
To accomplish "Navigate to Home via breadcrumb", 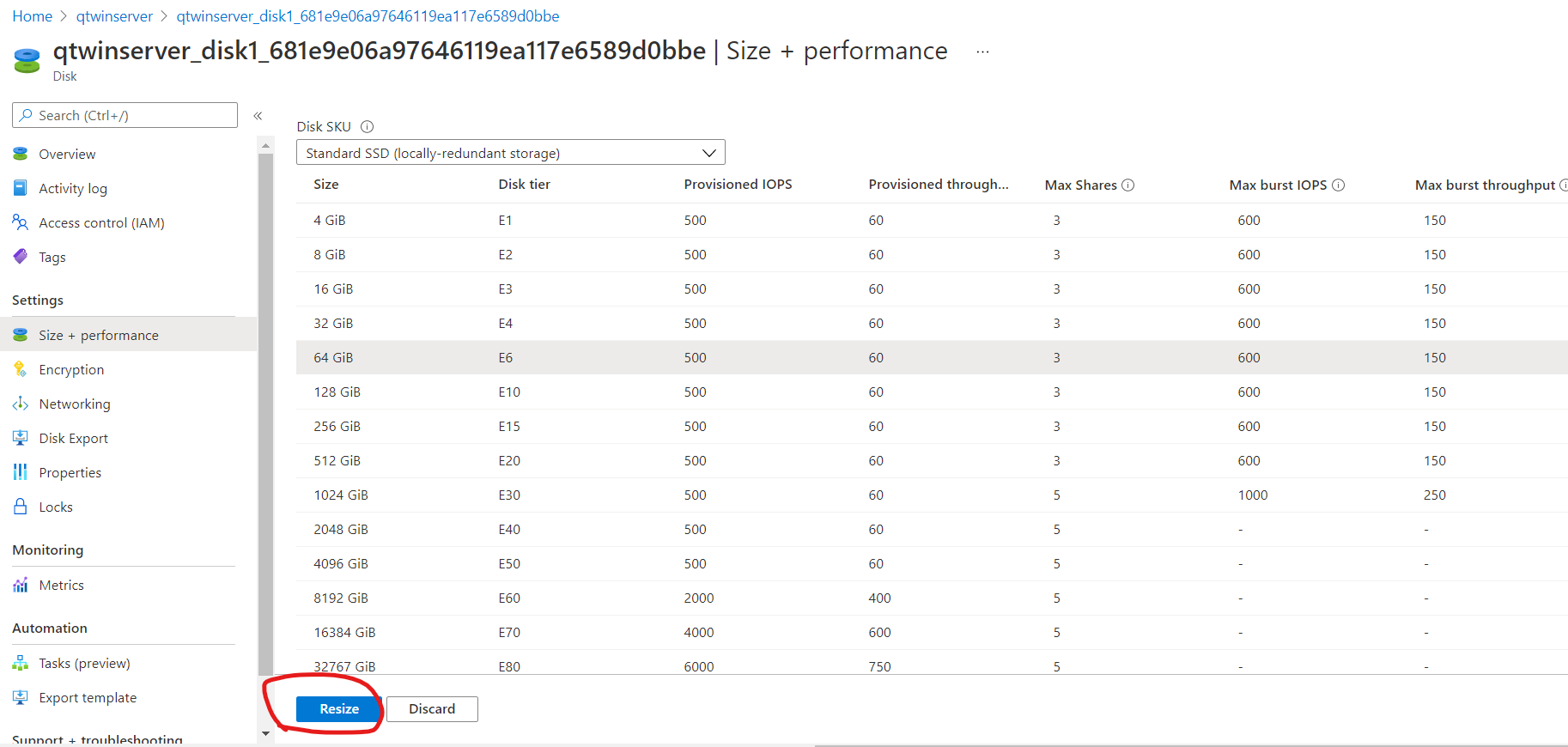I will 32,15.
